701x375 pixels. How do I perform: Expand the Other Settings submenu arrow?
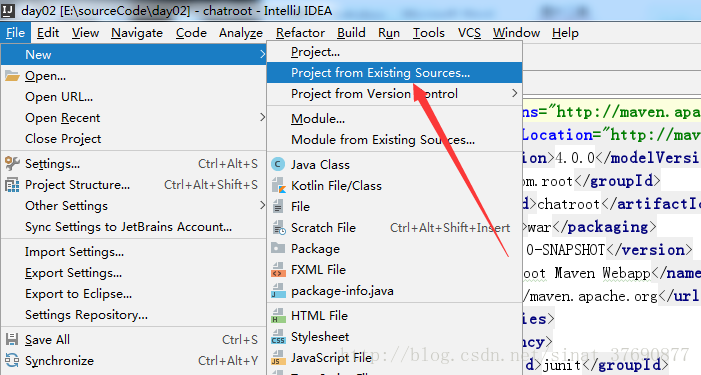[262, 206]
